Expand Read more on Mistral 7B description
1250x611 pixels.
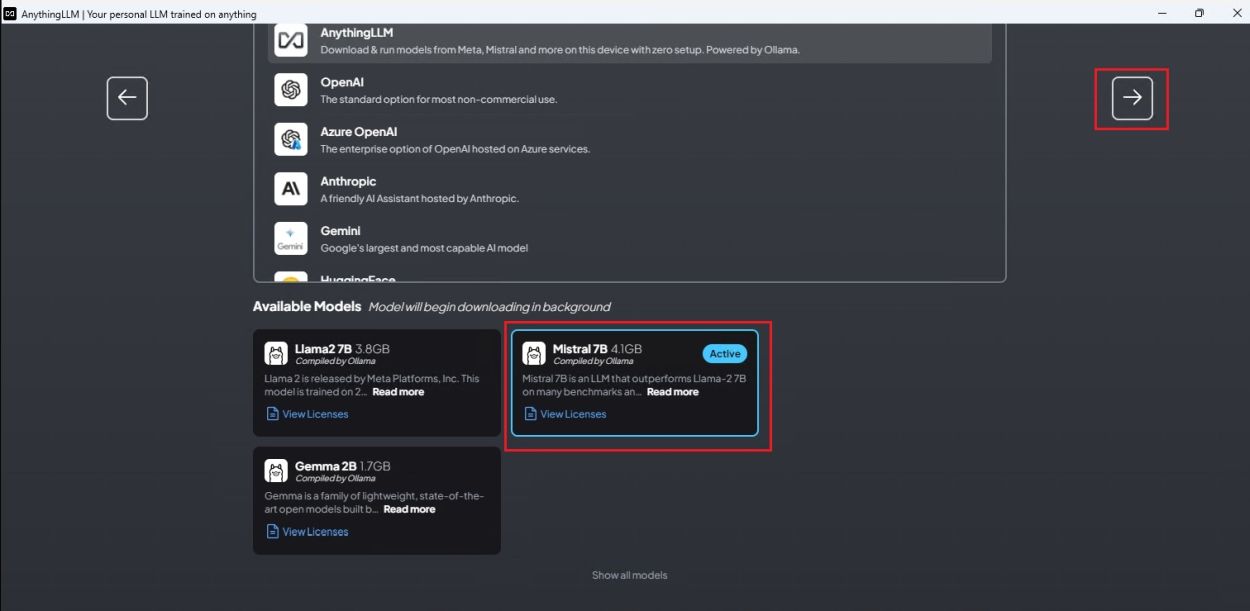[x=672, y=391]
